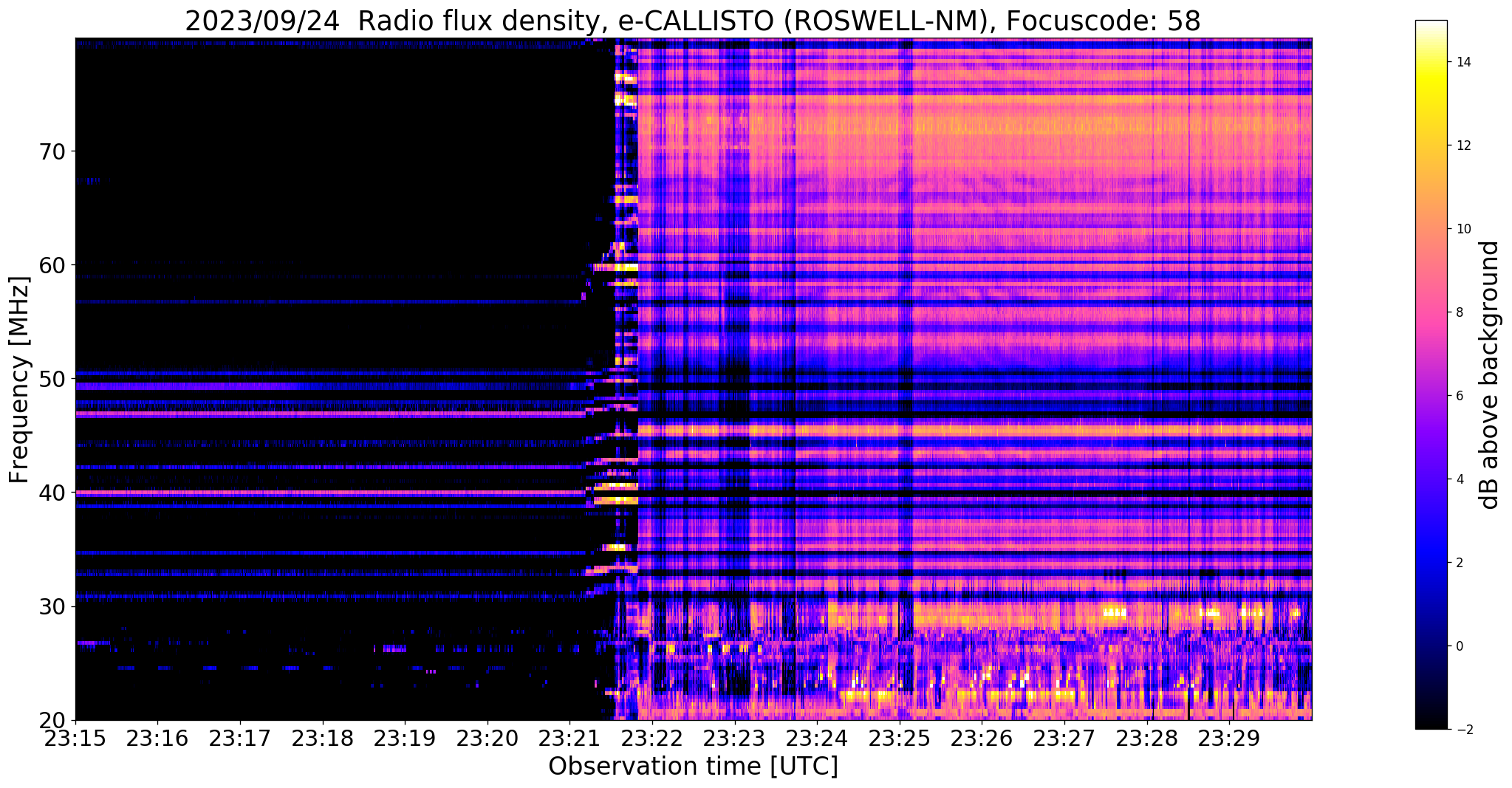
Task: Click the 'dB above background' colorbar label
Action: click(1490, 375)
